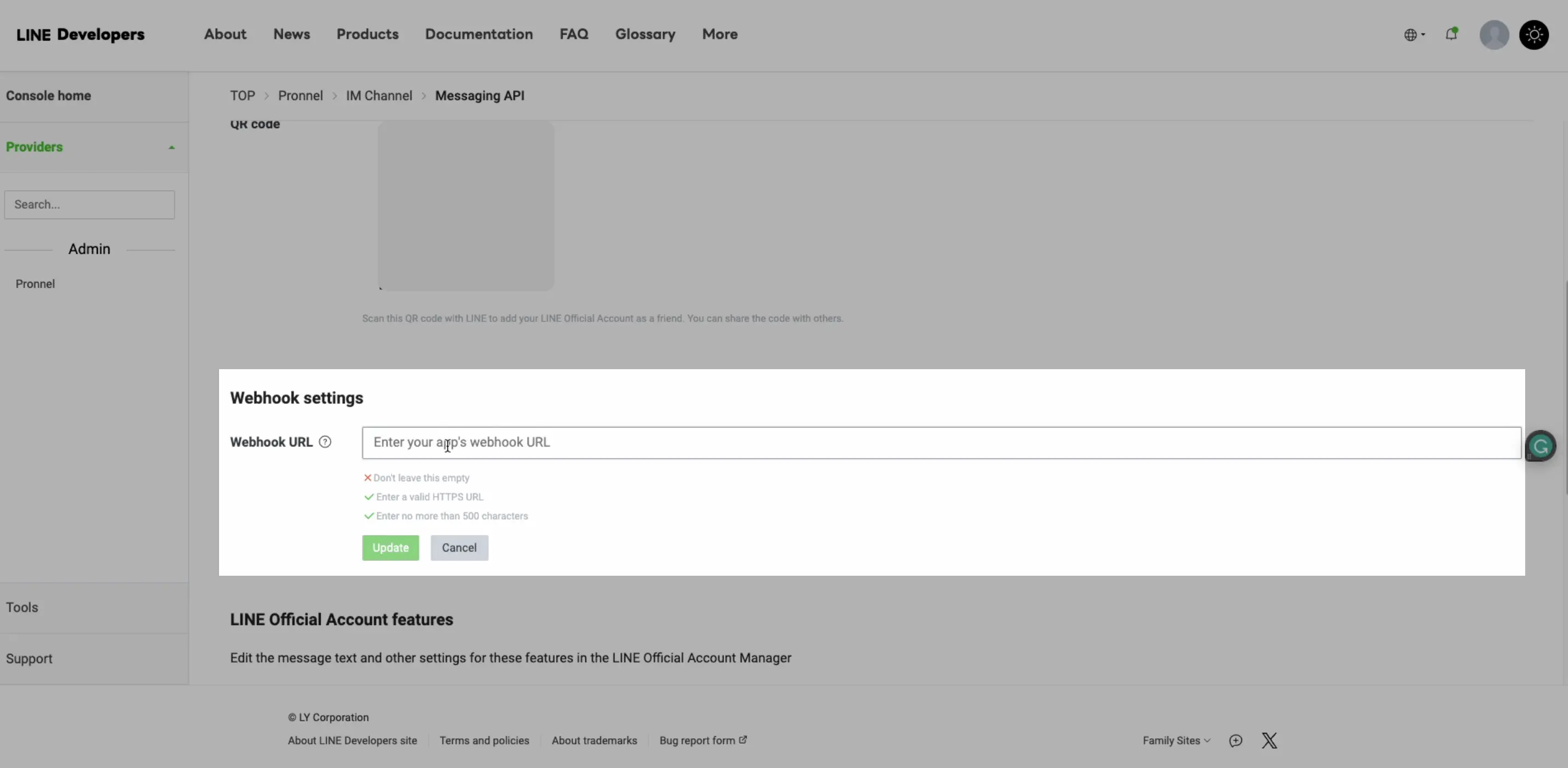The height and width of the screenshot is (768, 1568).
Task: Click the Admin group label
Action: [x=89, y=249]
